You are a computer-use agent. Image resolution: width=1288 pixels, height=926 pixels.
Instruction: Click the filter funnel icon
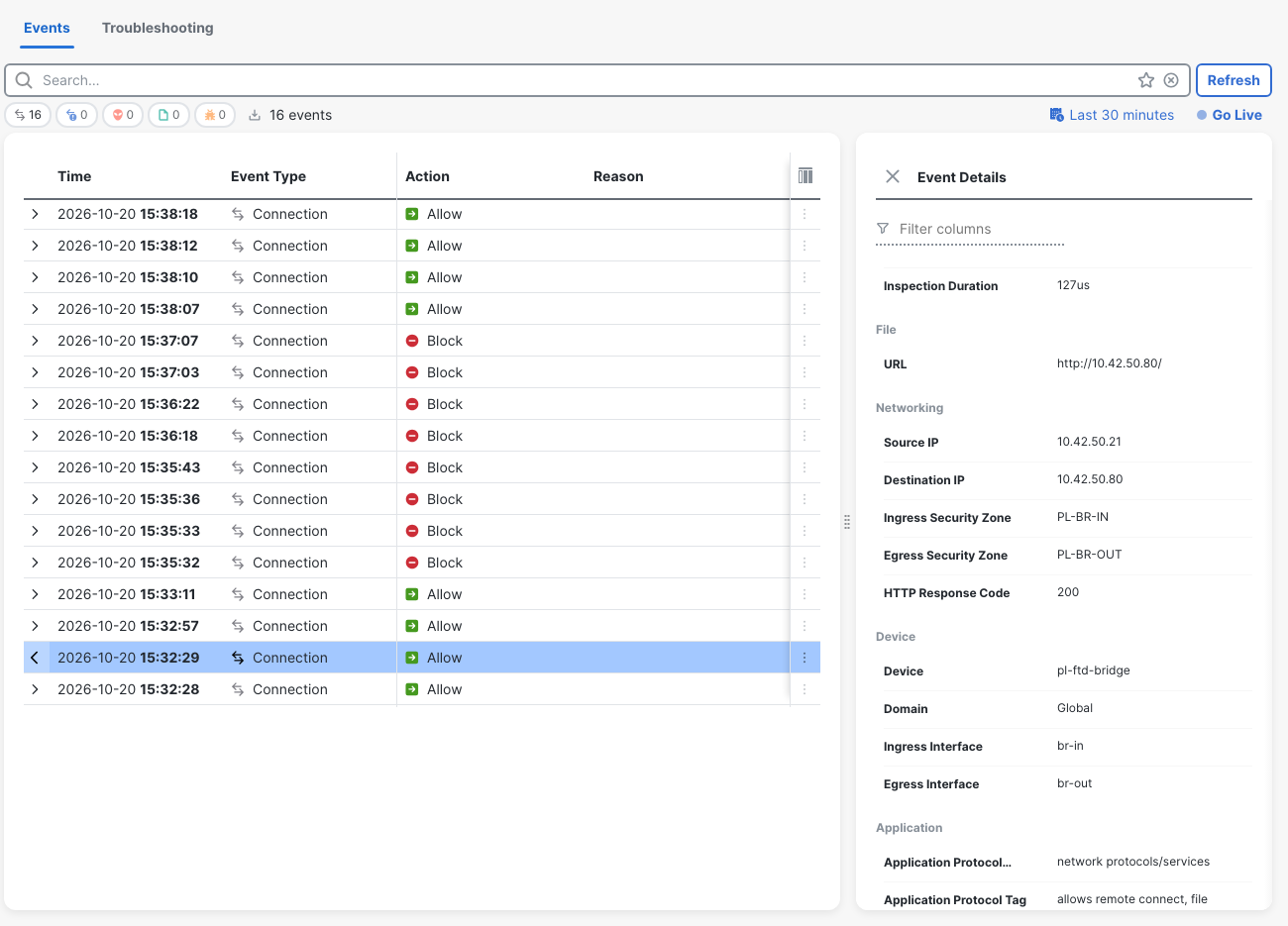[x=883, y=229]
